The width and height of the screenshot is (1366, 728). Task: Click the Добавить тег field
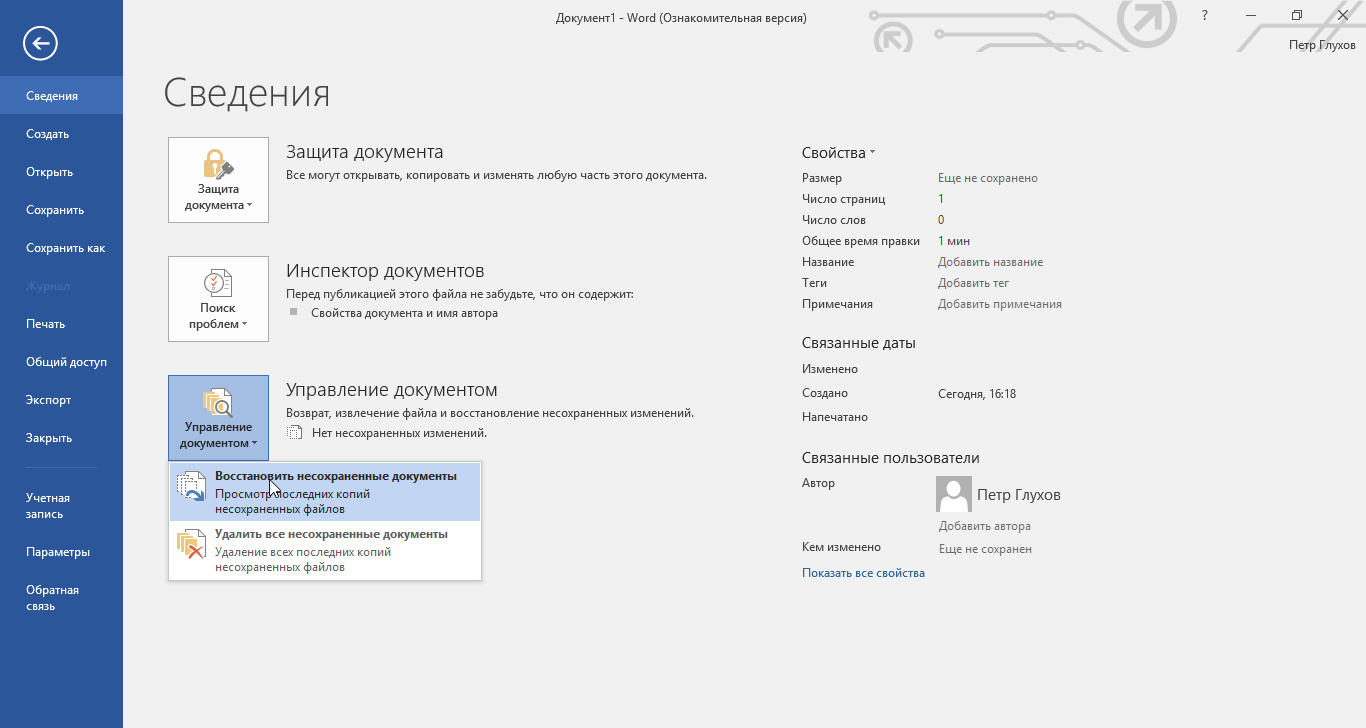click(973, 283)
